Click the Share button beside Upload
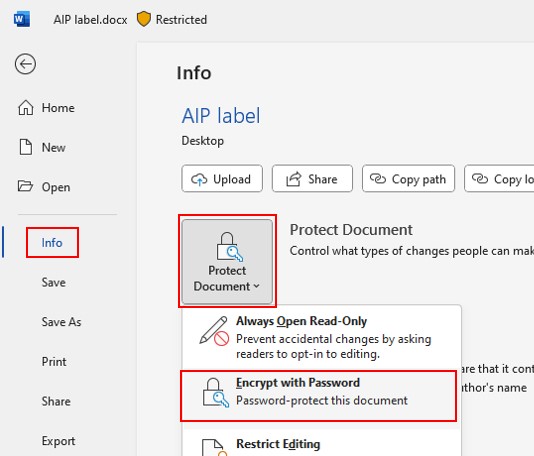The width and height of the screenshot is (534, 456). point(312,179)
